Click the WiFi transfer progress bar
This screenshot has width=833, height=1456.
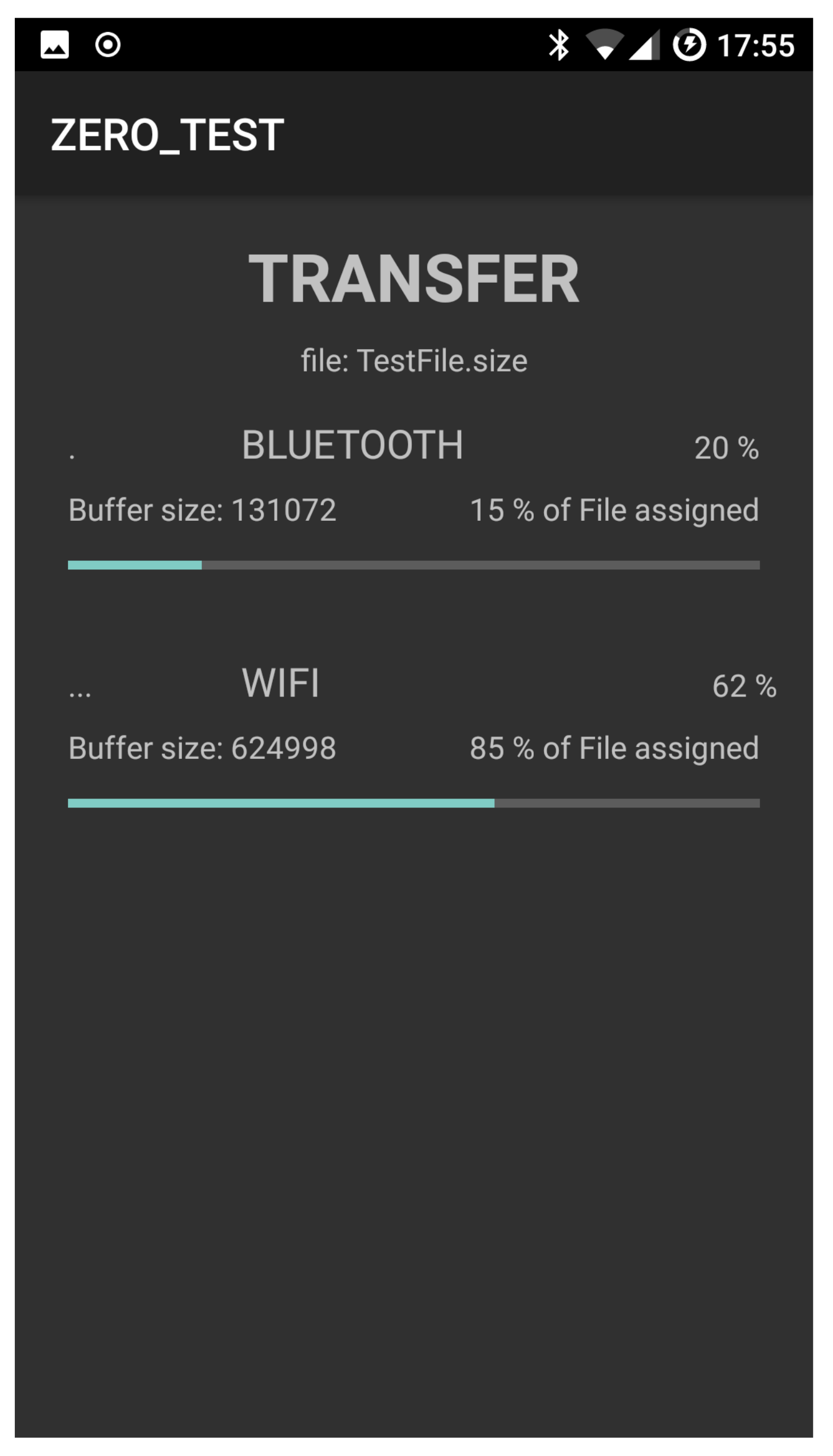click(x=414, y=803)
